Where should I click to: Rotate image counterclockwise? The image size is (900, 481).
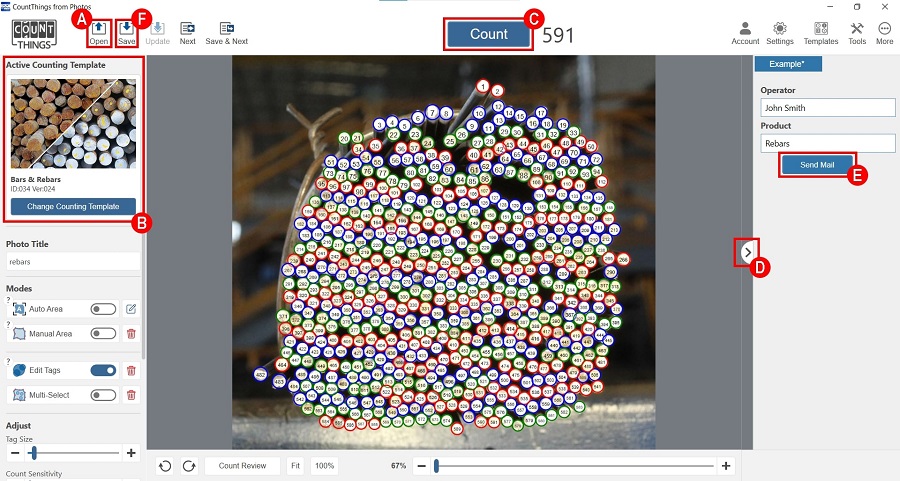[166, 466]
